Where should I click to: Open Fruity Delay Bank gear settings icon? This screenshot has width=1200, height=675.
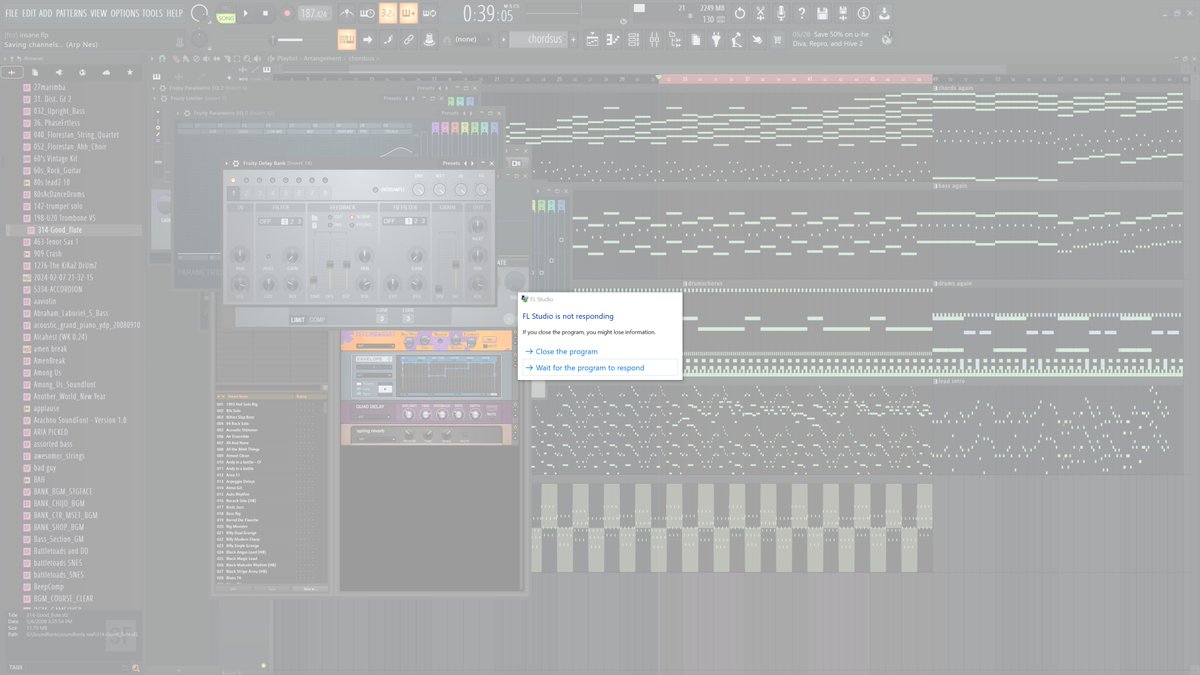tap(236, 163)
